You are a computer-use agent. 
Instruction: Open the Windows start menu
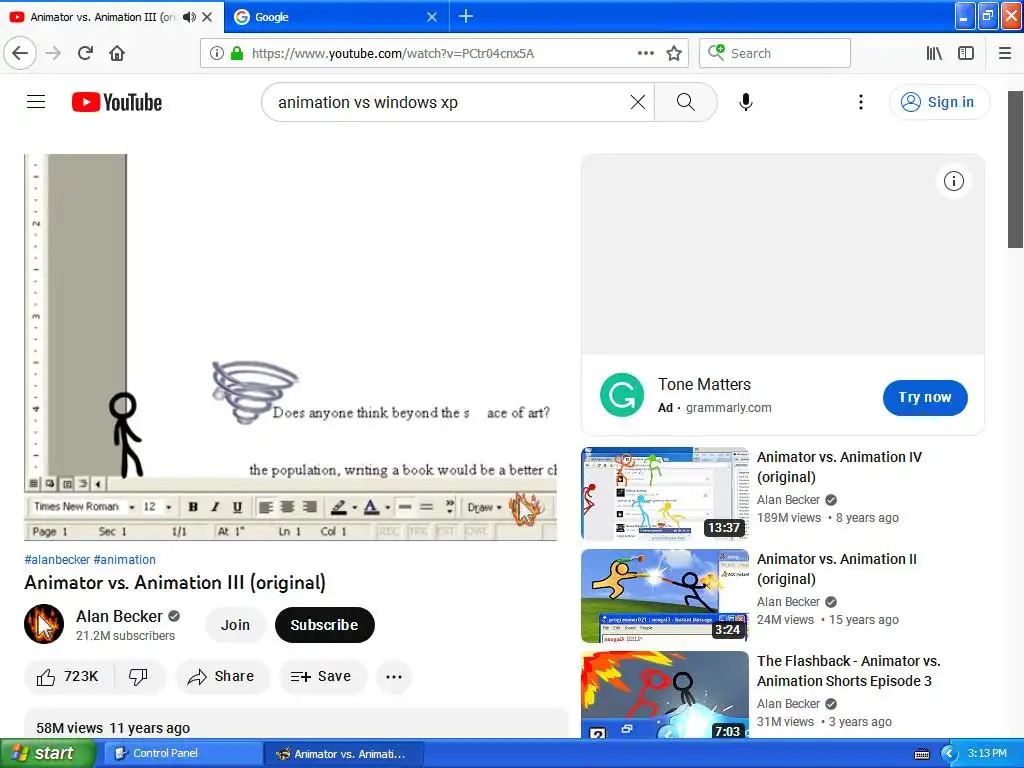[x=47, y=753]
